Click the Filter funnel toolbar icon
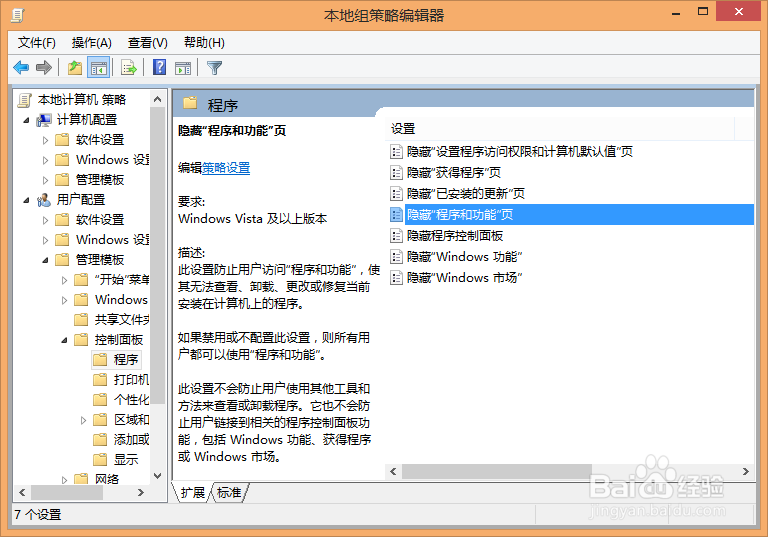Viewport: 768px width, 537px height. pos(215,68)
